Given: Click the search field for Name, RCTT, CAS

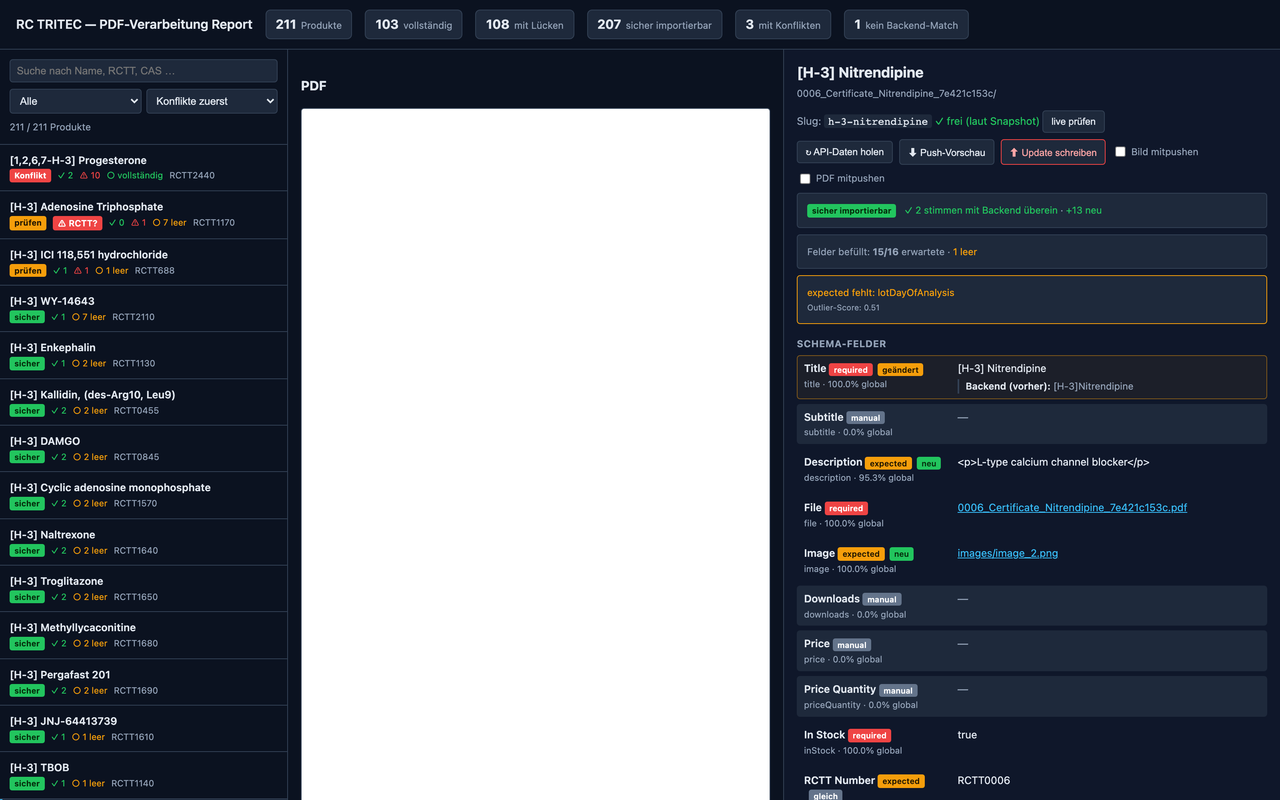Looking at the screenshot, I should (143, 71).
